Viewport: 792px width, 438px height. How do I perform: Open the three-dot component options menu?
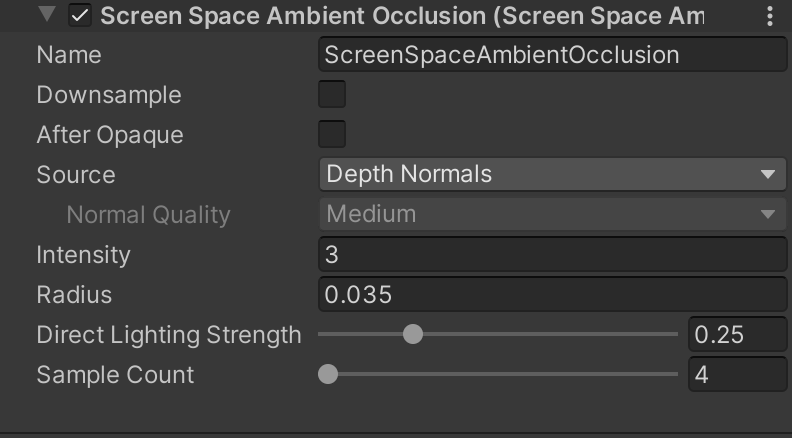click(769, 16)
